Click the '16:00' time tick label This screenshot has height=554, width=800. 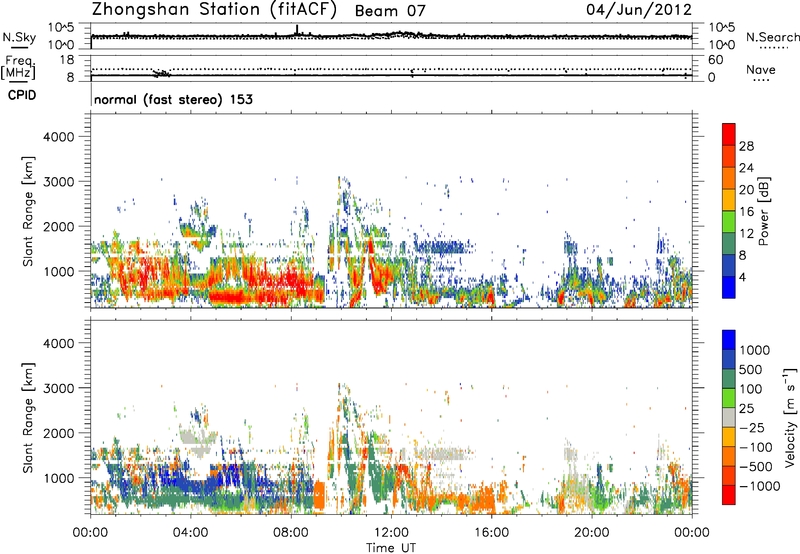click(491, 533)
